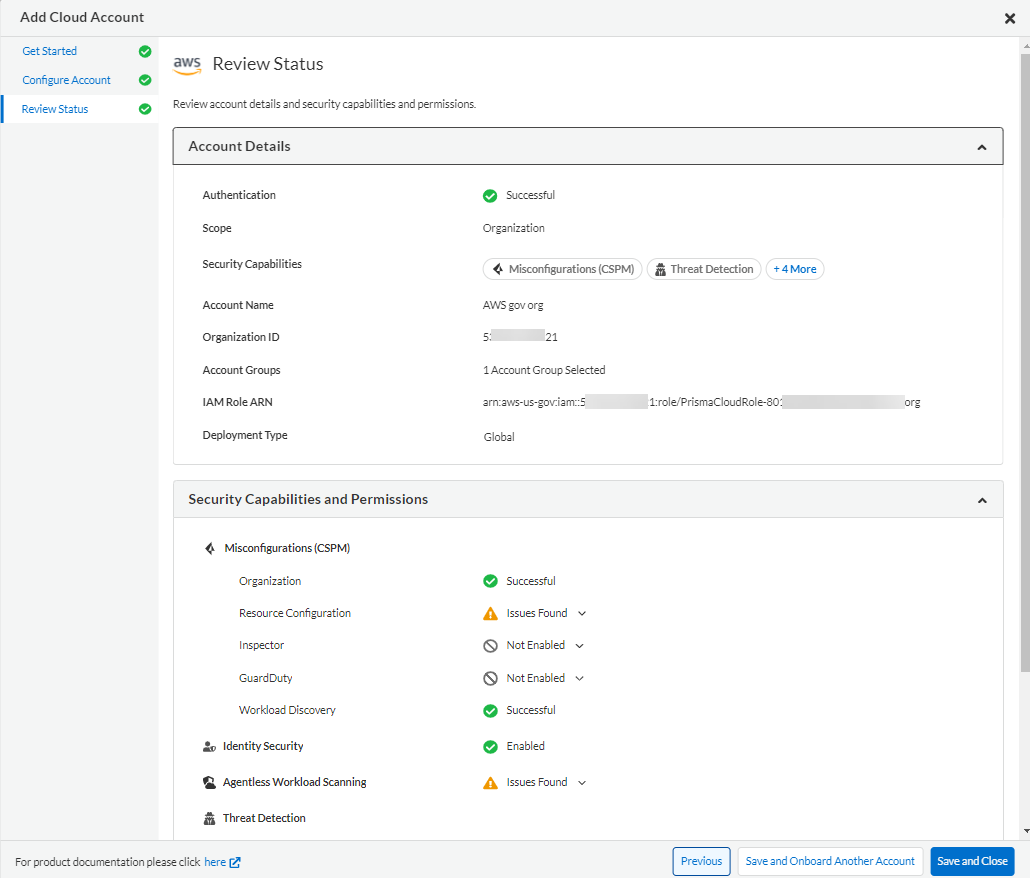
Task: Click Save and Close
Action: (972, 861)
